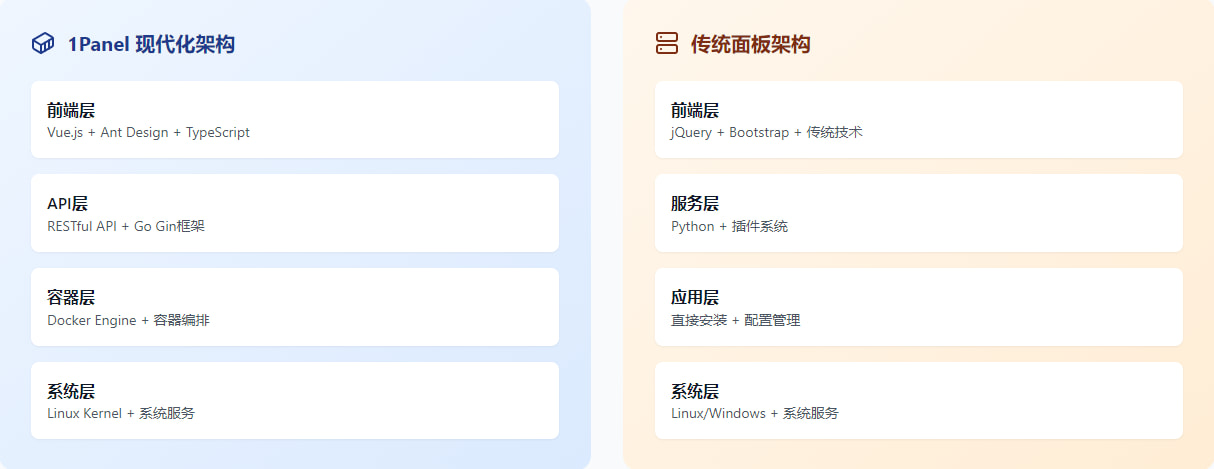Click the text Vue.js + Ant Design + TypeScript

point(148,132)
